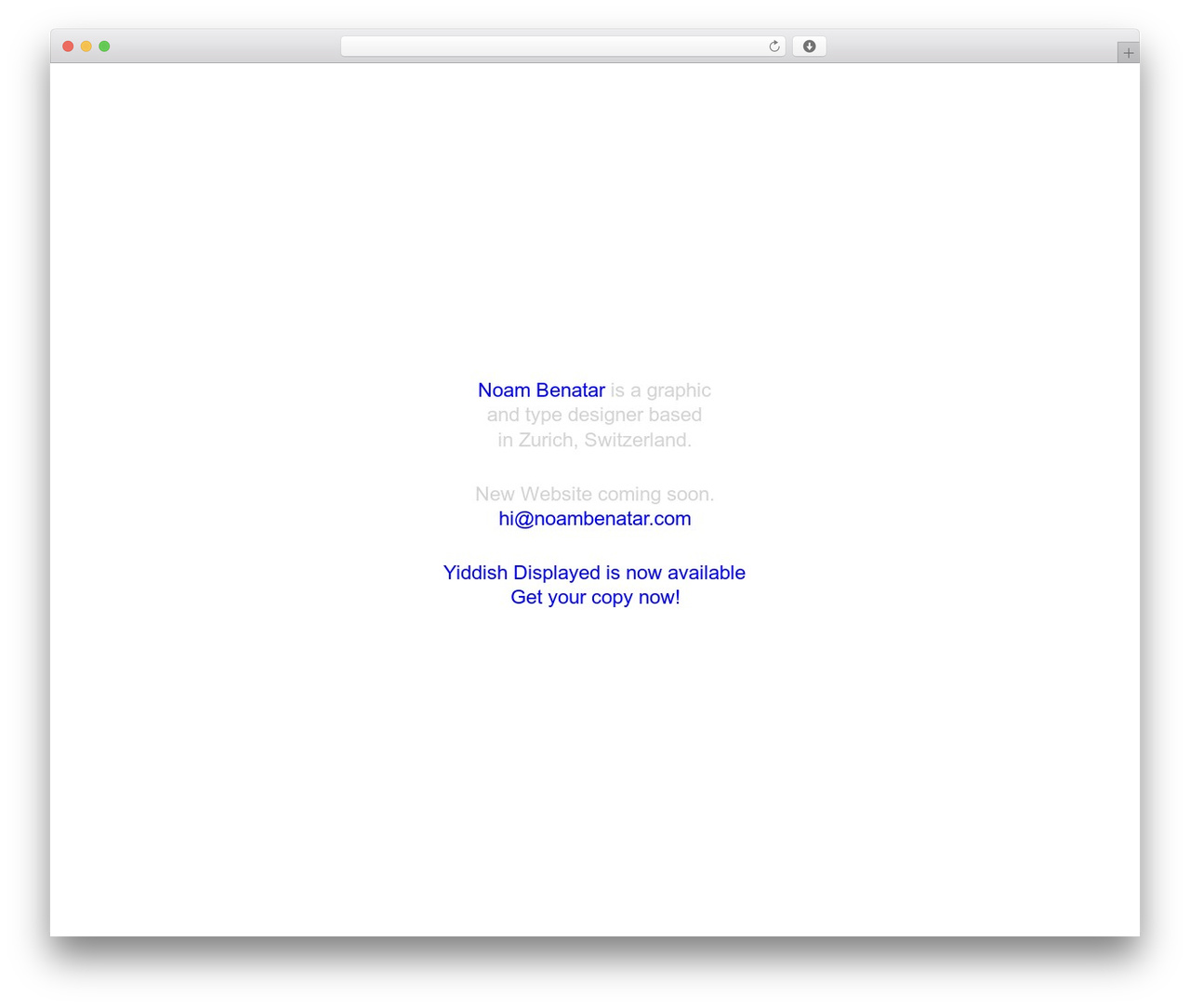Maximize the window with the green button
The width and height of the screenshot is (1190, 1008).
pyautogui.click(x=104, y=46)
